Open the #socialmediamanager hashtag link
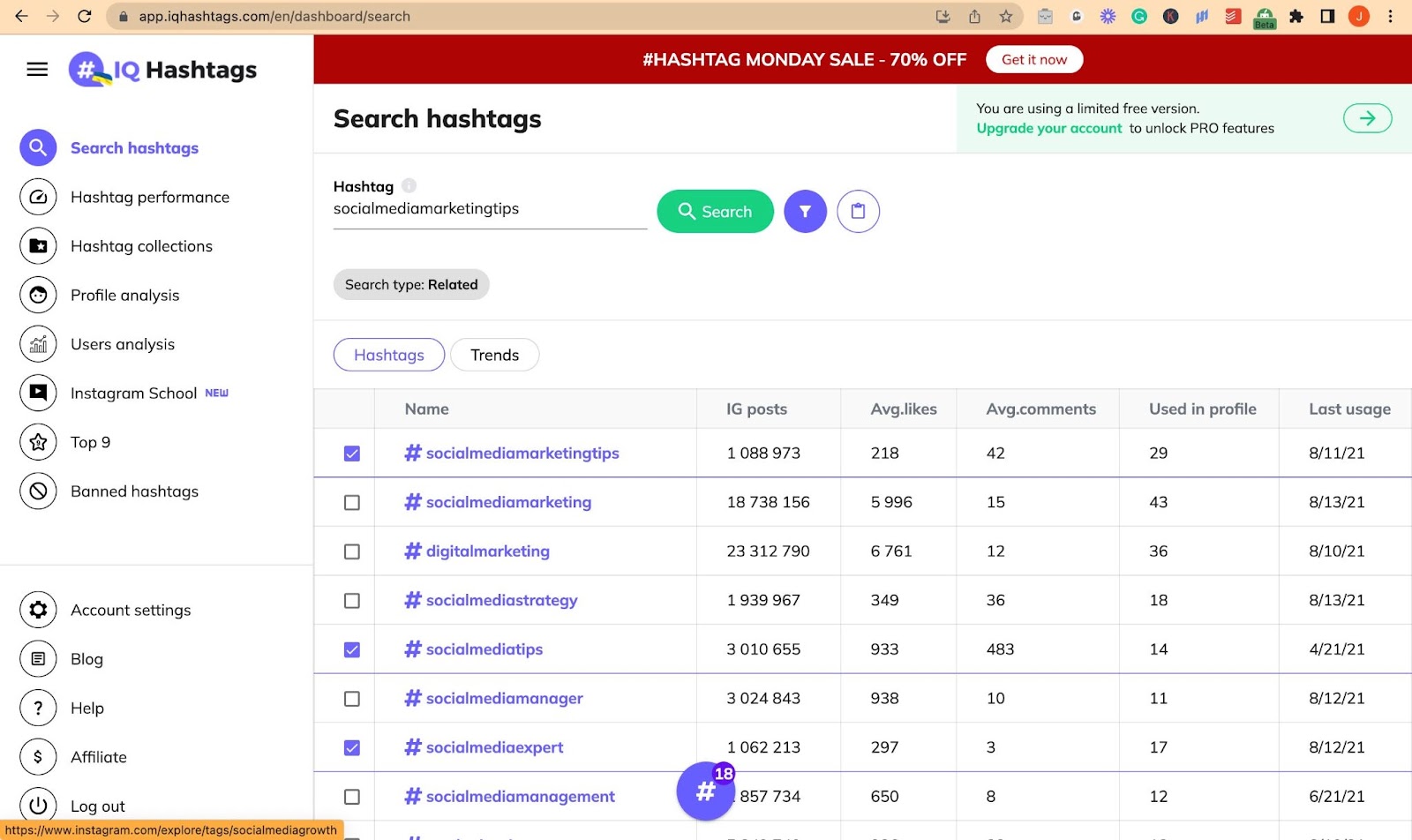The image size is (1412, 840). pyautogui.click(x=494, y=699)
